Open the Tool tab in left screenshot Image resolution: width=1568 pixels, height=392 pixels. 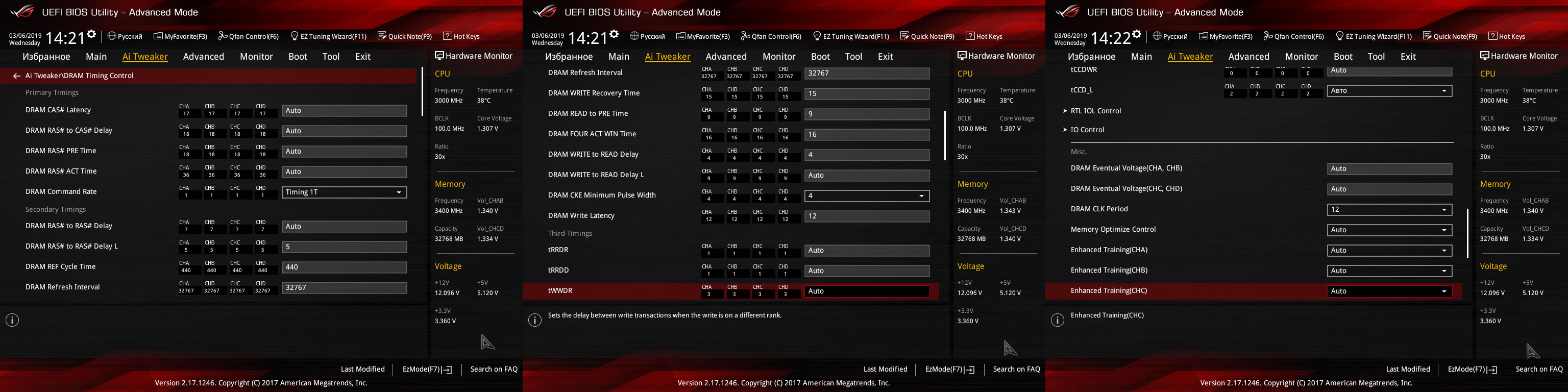(x=331, y=57)
